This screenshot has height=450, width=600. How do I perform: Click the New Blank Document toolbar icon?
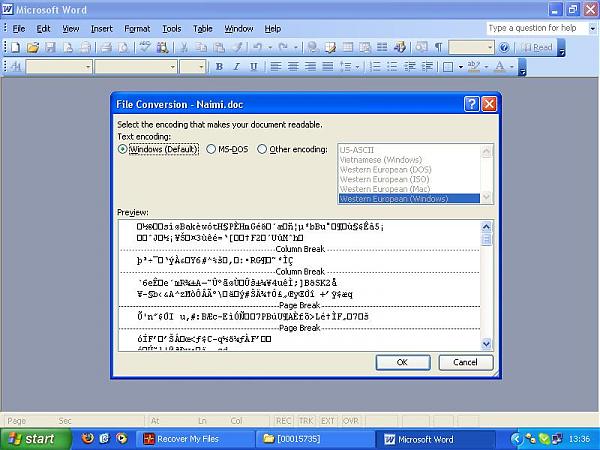coord(15,47)
